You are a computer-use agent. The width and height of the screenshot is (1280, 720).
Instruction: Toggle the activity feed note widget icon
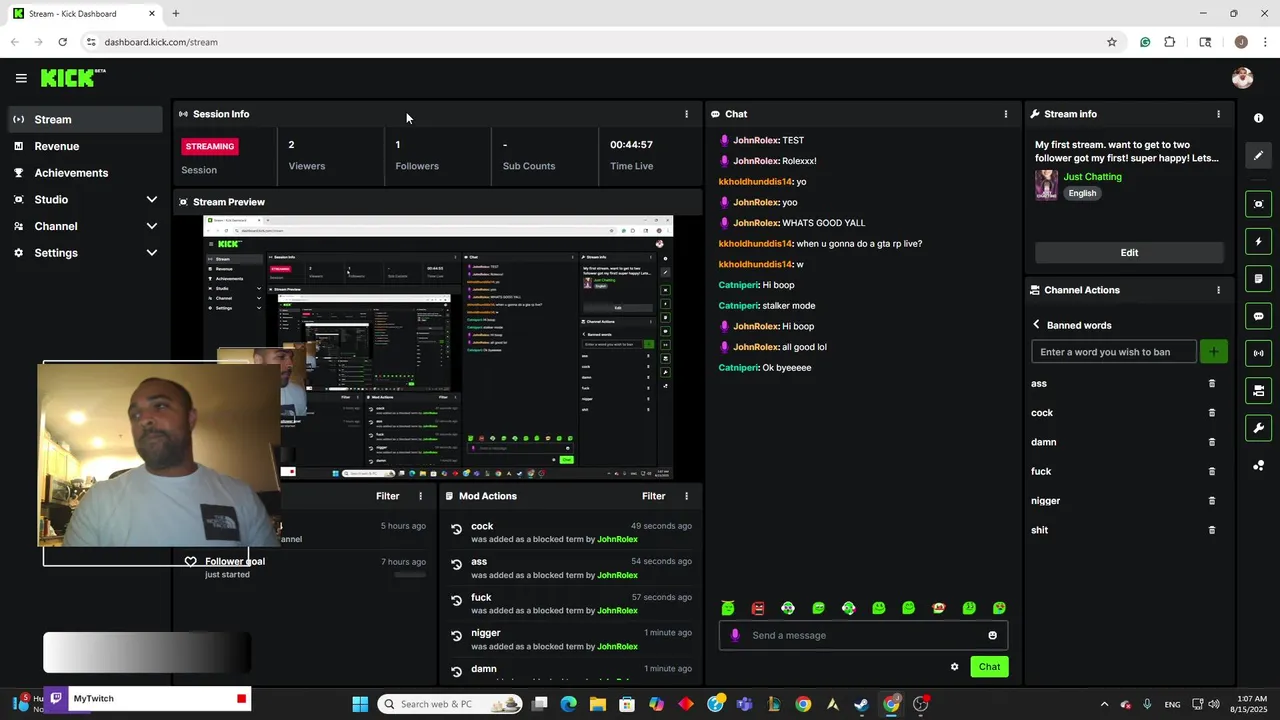coord(1258,278)
